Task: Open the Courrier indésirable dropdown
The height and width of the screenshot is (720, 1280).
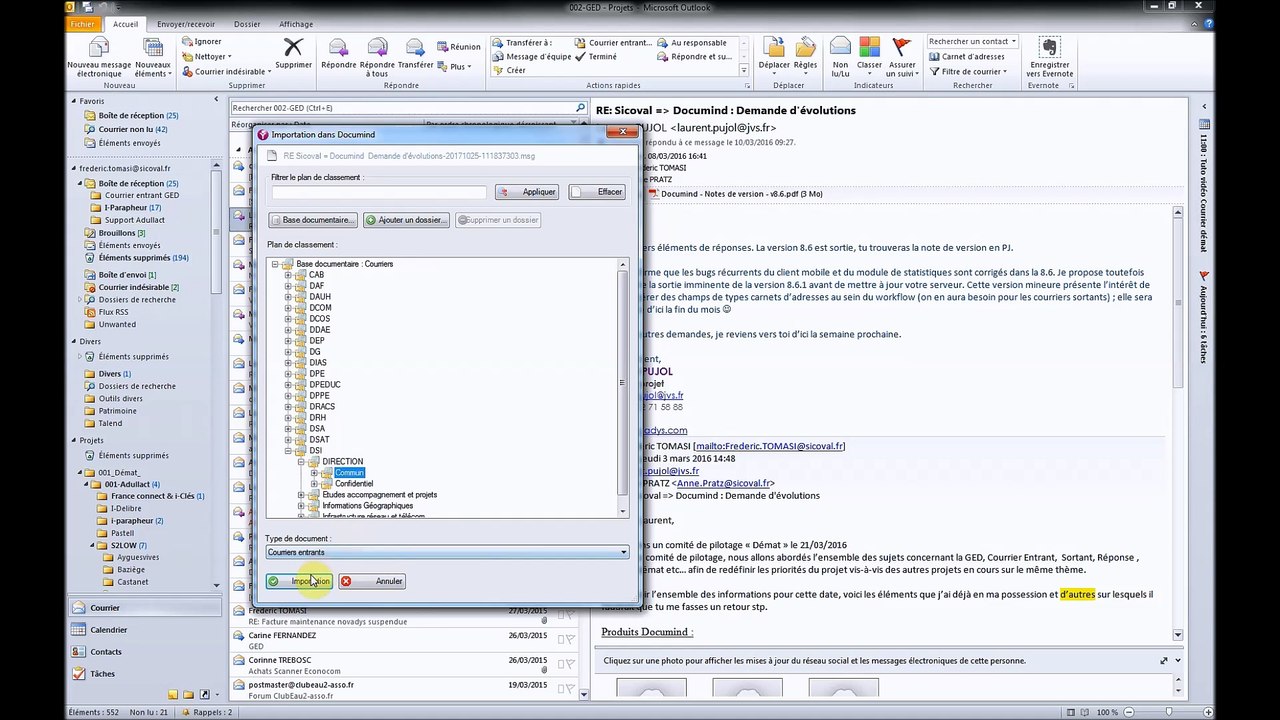Action: pos(225,72)
